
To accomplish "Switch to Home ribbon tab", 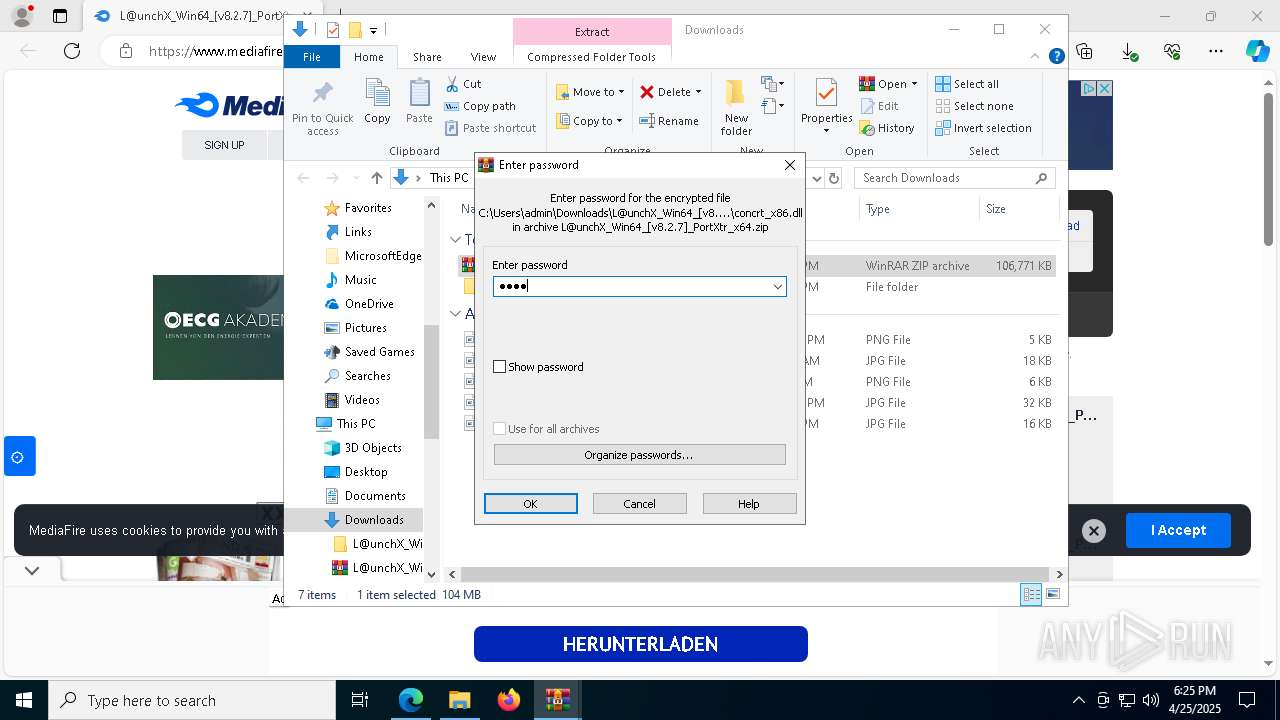I will coord(368,57).
